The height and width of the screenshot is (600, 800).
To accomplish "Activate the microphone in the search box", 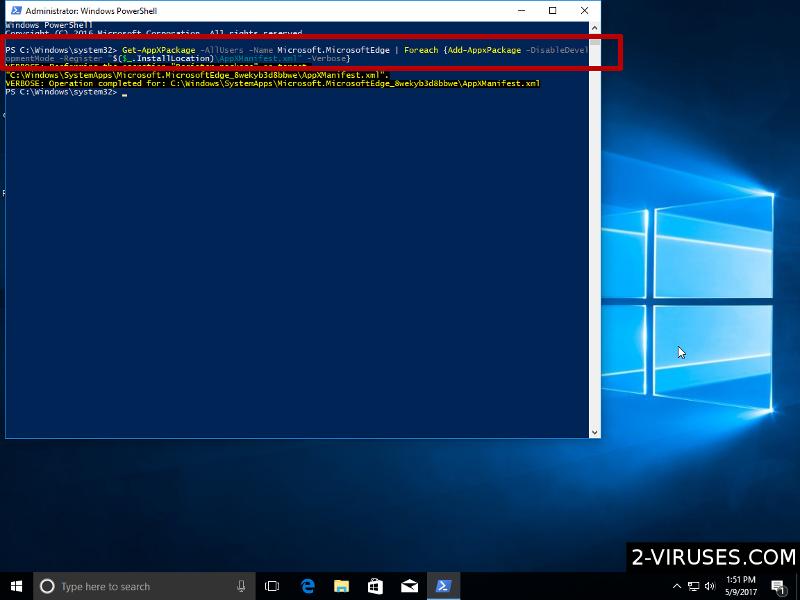I will (x=241, y=586).
